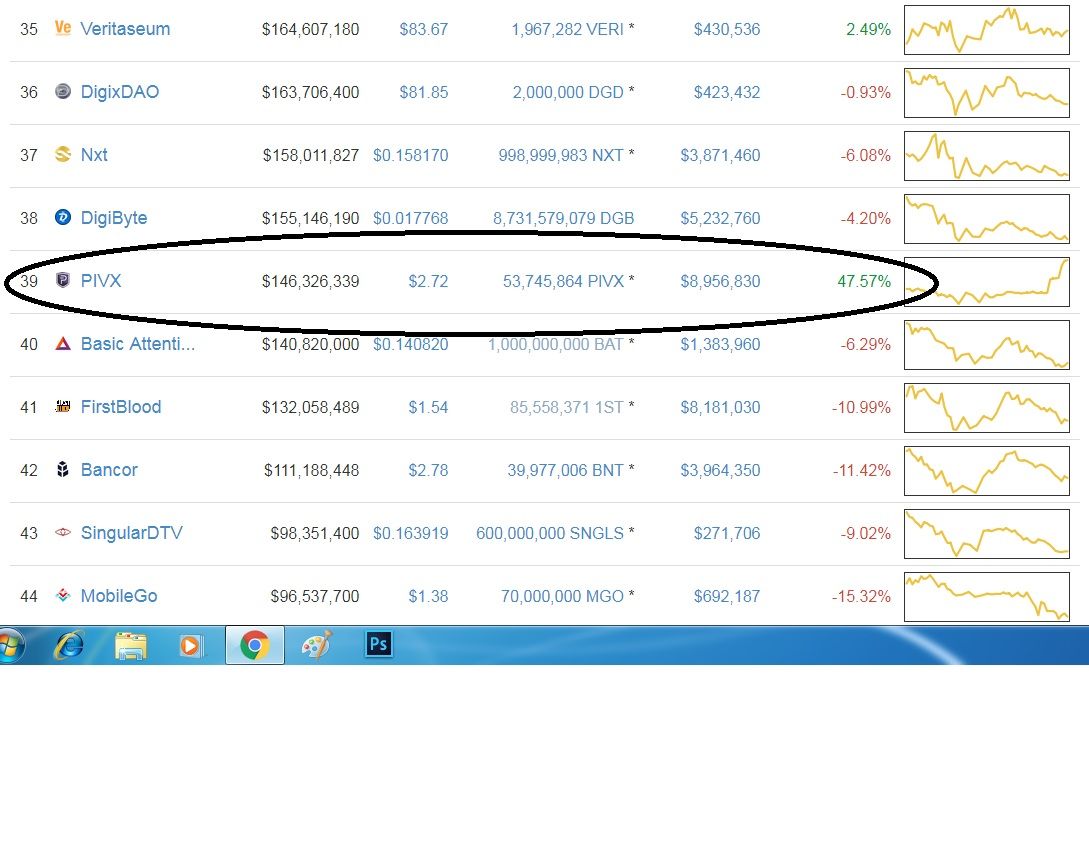1089x855 pixels.
Task: Click Veritaseum volume $430,536
Action: coord(727,29)
